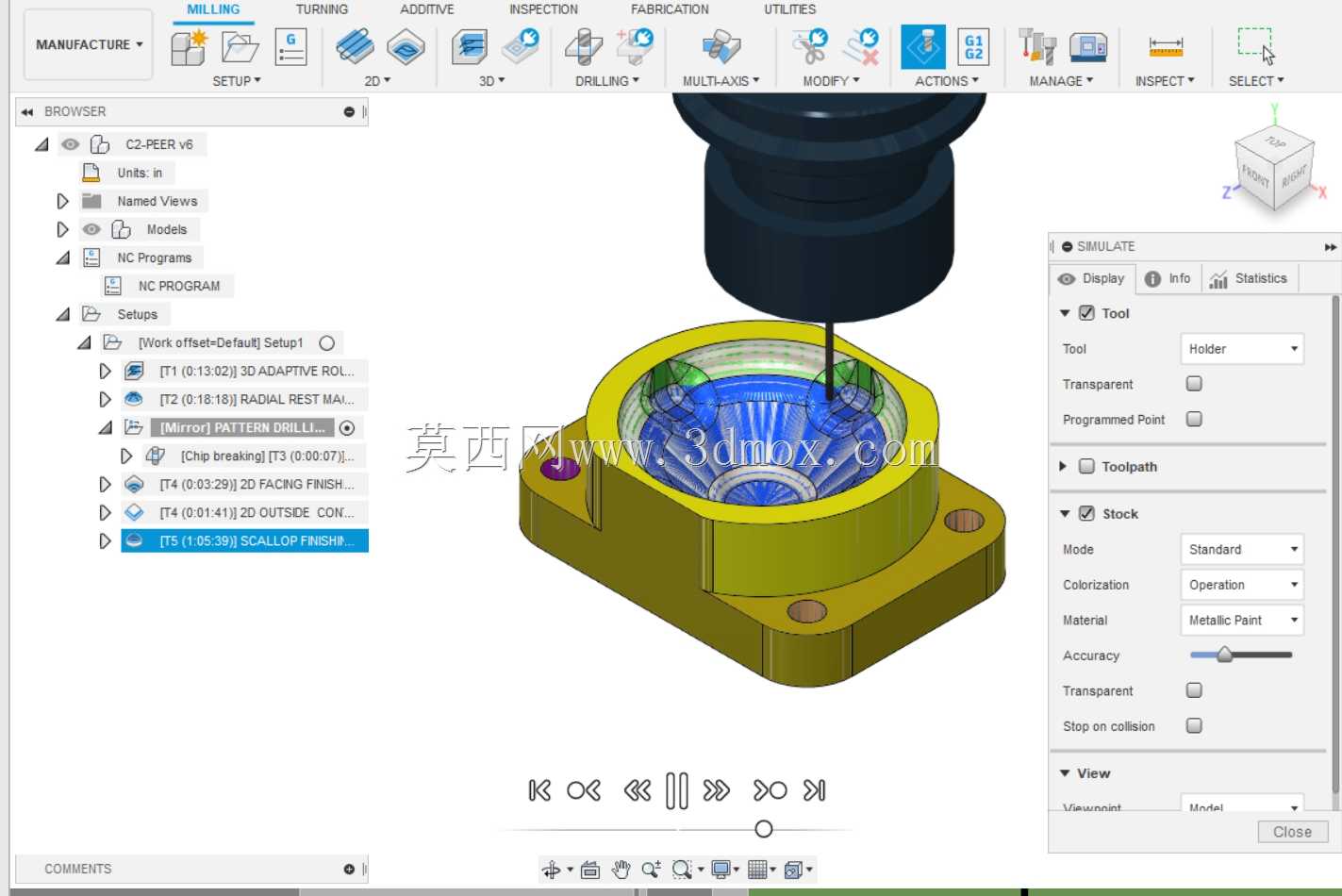
Task: Select the 2D Pocket toolpath icon
Action: [406, 46]
